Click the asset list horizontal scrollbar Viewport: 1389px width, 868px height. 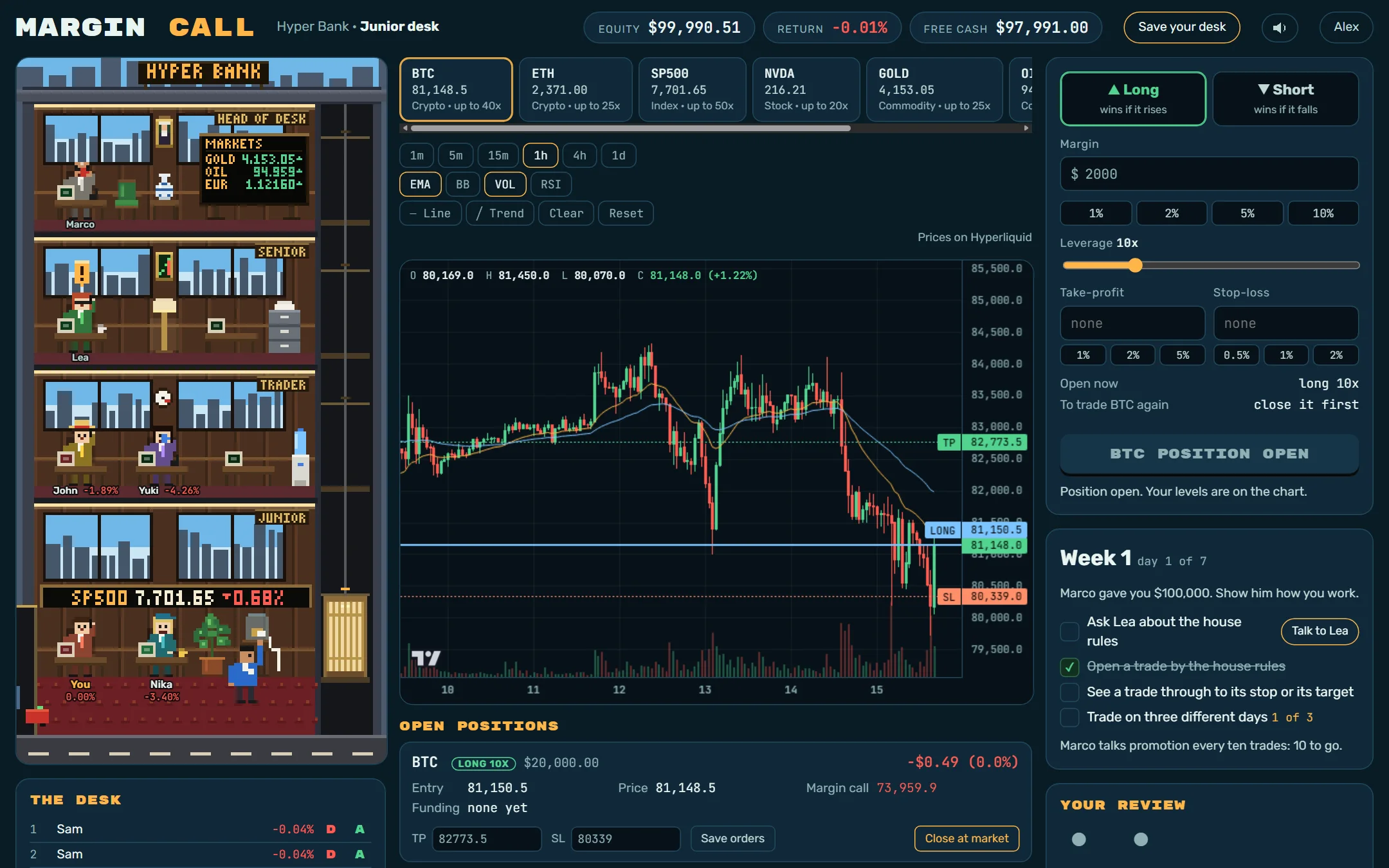pyautogui.click(x=630, y=128)
